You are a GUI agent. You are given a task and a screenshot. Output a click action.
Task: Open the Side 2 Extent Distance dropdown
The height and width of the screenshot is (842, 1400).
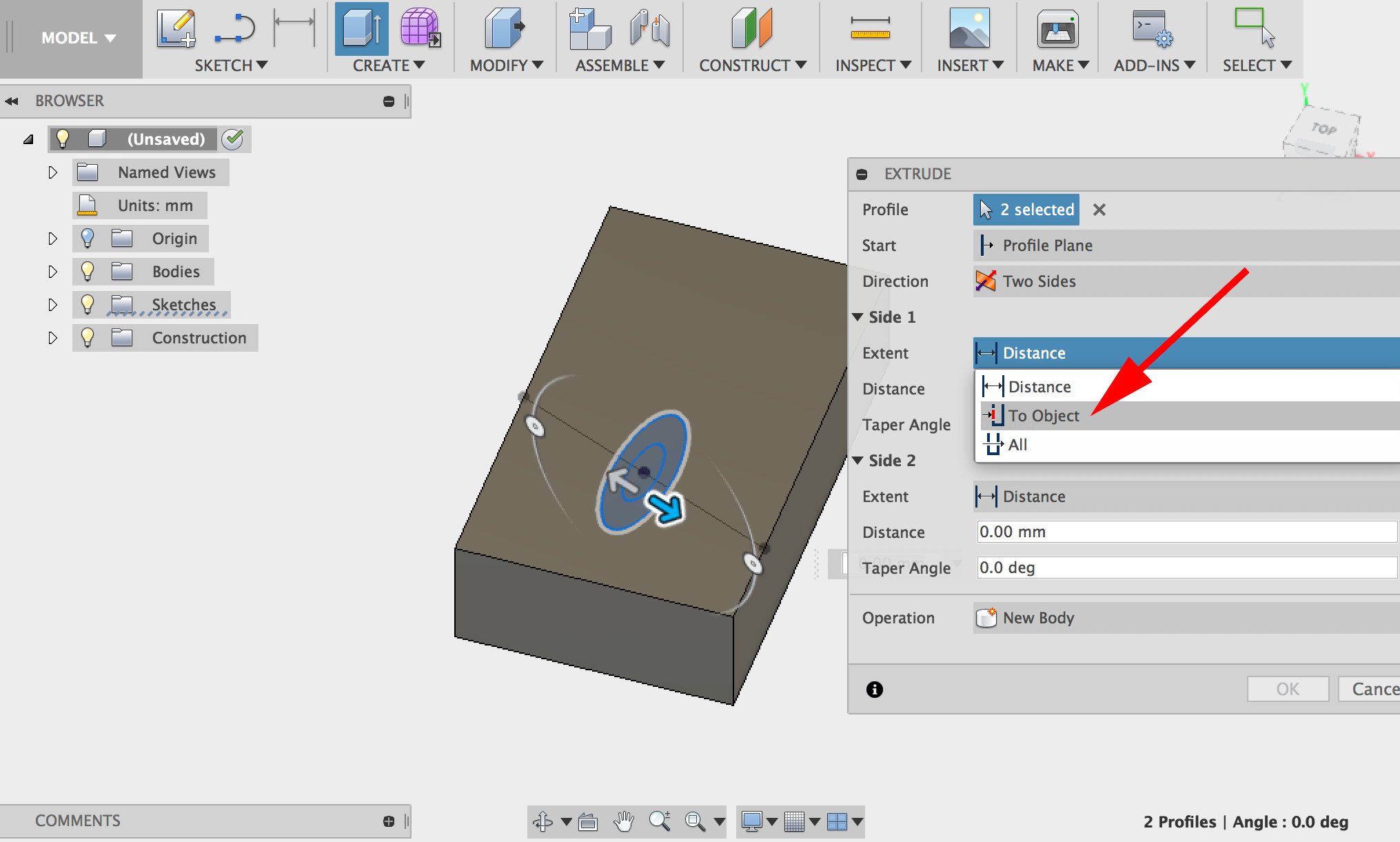(x=1186, y=497)
